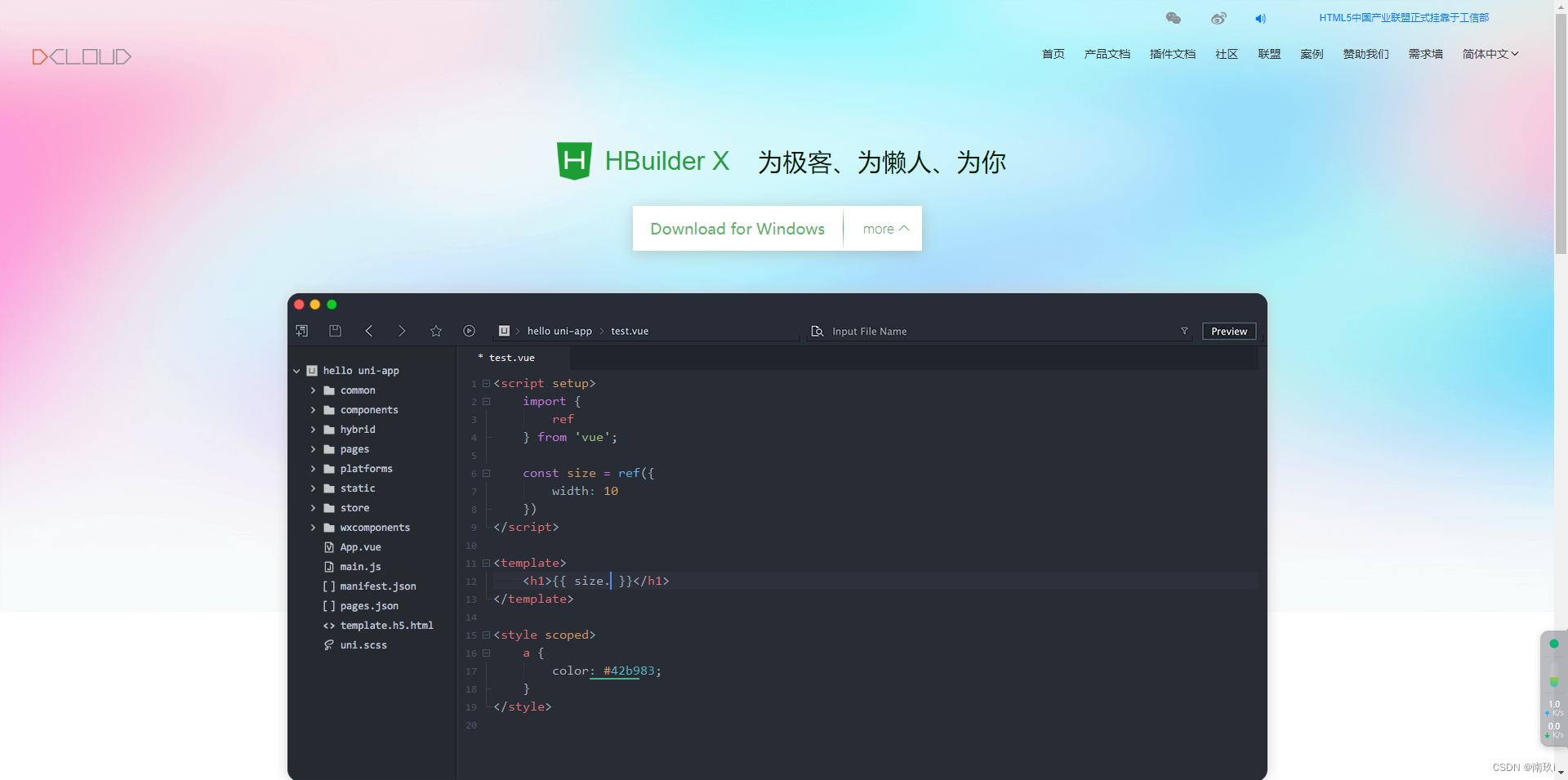Click the run play icon in toolbar
The height and width of the screenshot is (780, 1568).
pyautogui.click(x=469, y=331)
